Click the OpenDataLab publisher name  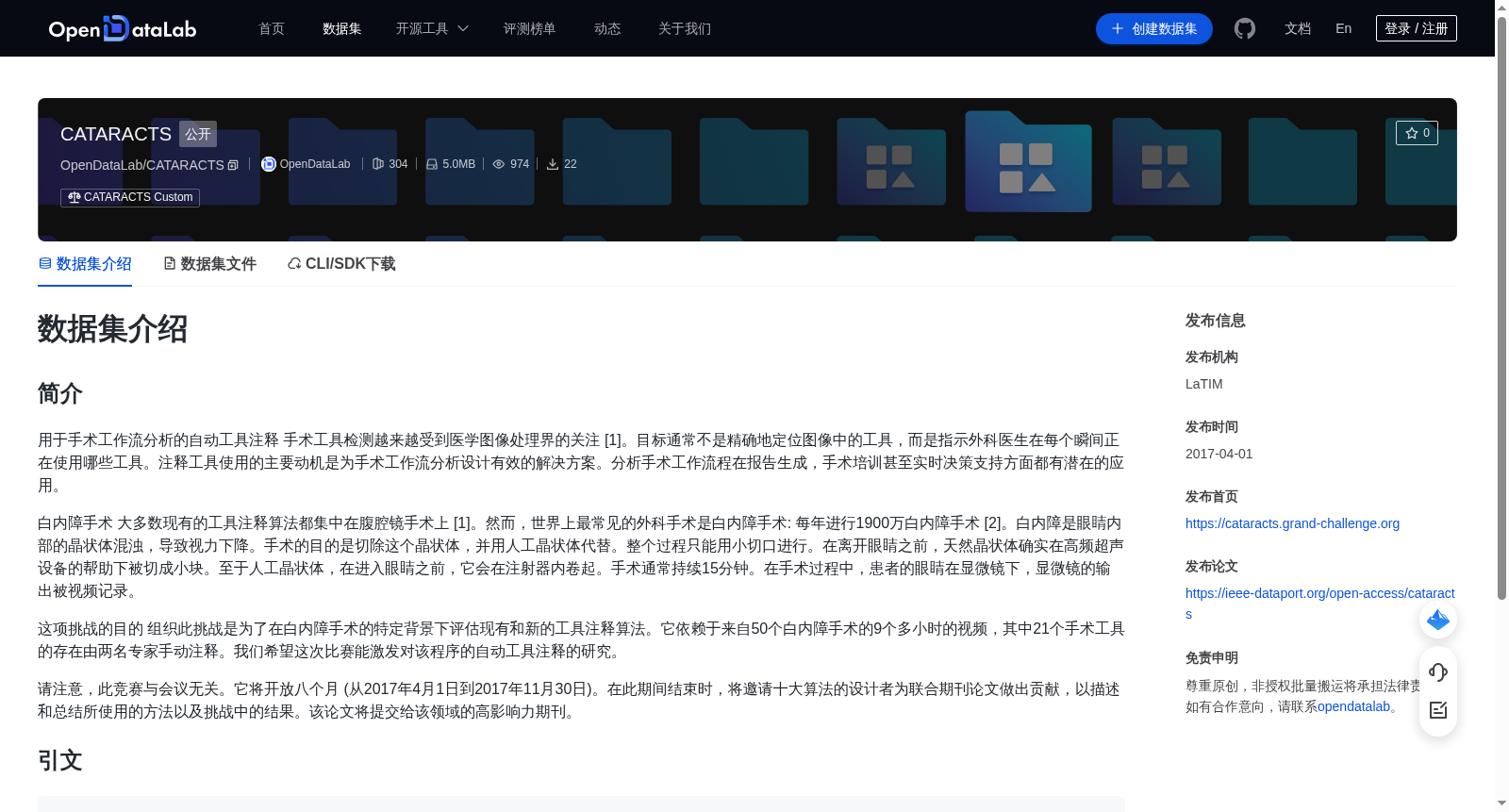(x=315, y=164)
